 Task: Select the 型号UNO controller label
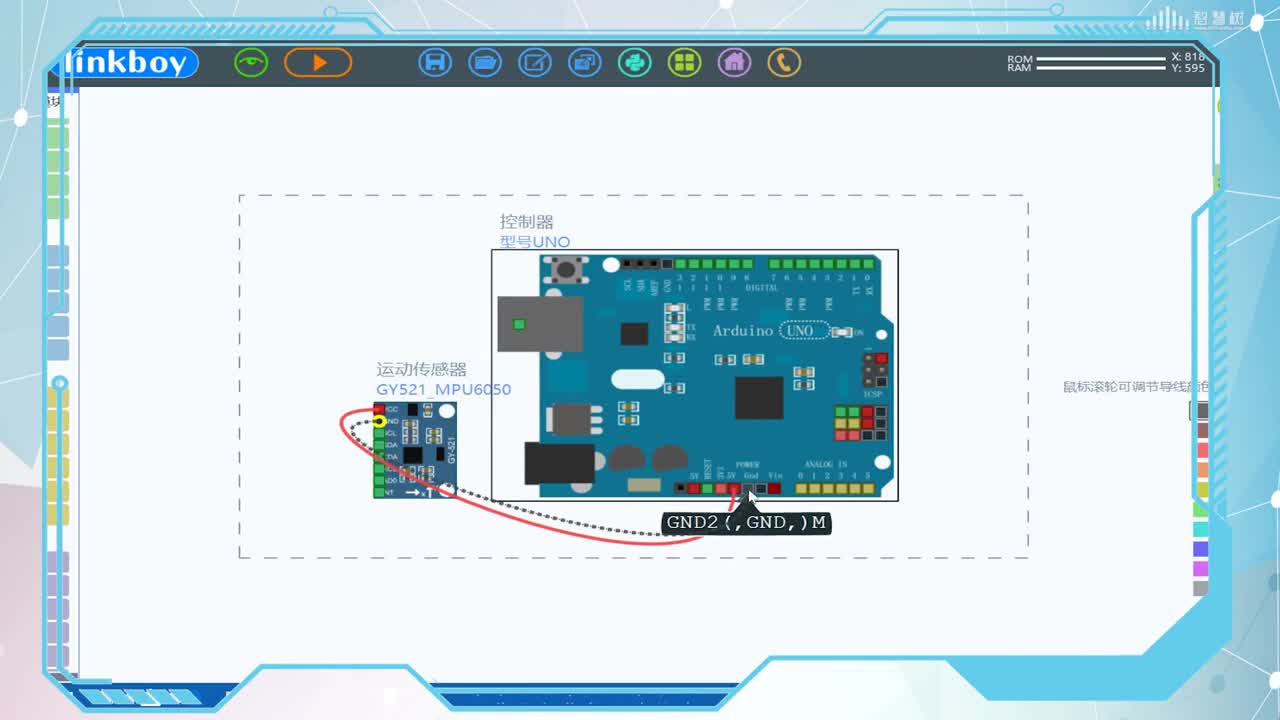point(535,241)
